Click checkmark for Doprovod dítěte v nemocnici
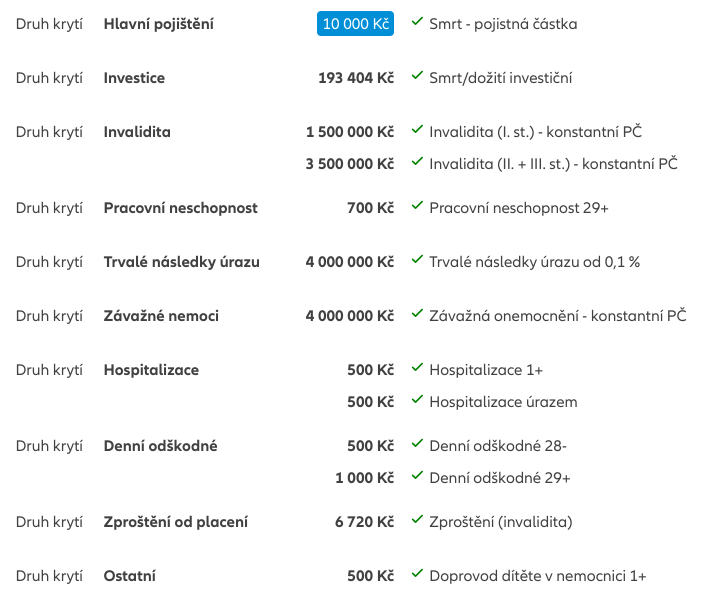 [417, 574]
